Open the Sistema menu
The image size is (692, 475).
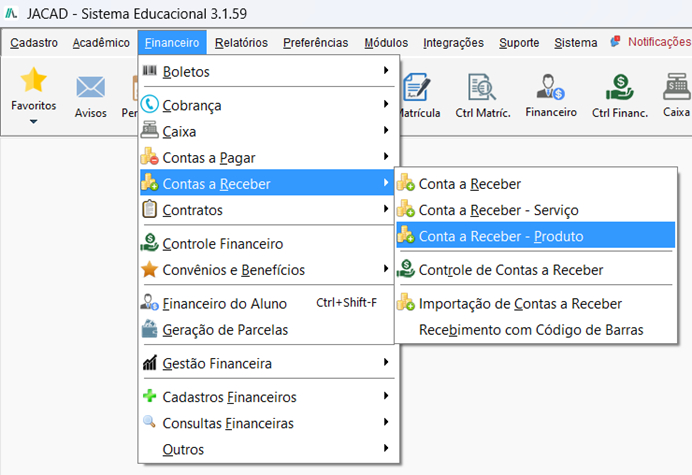click(x=575, y=42)
